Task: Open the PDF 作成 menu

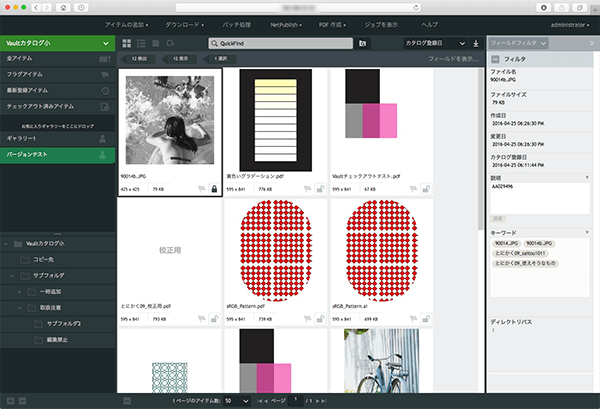Action: 332,25
